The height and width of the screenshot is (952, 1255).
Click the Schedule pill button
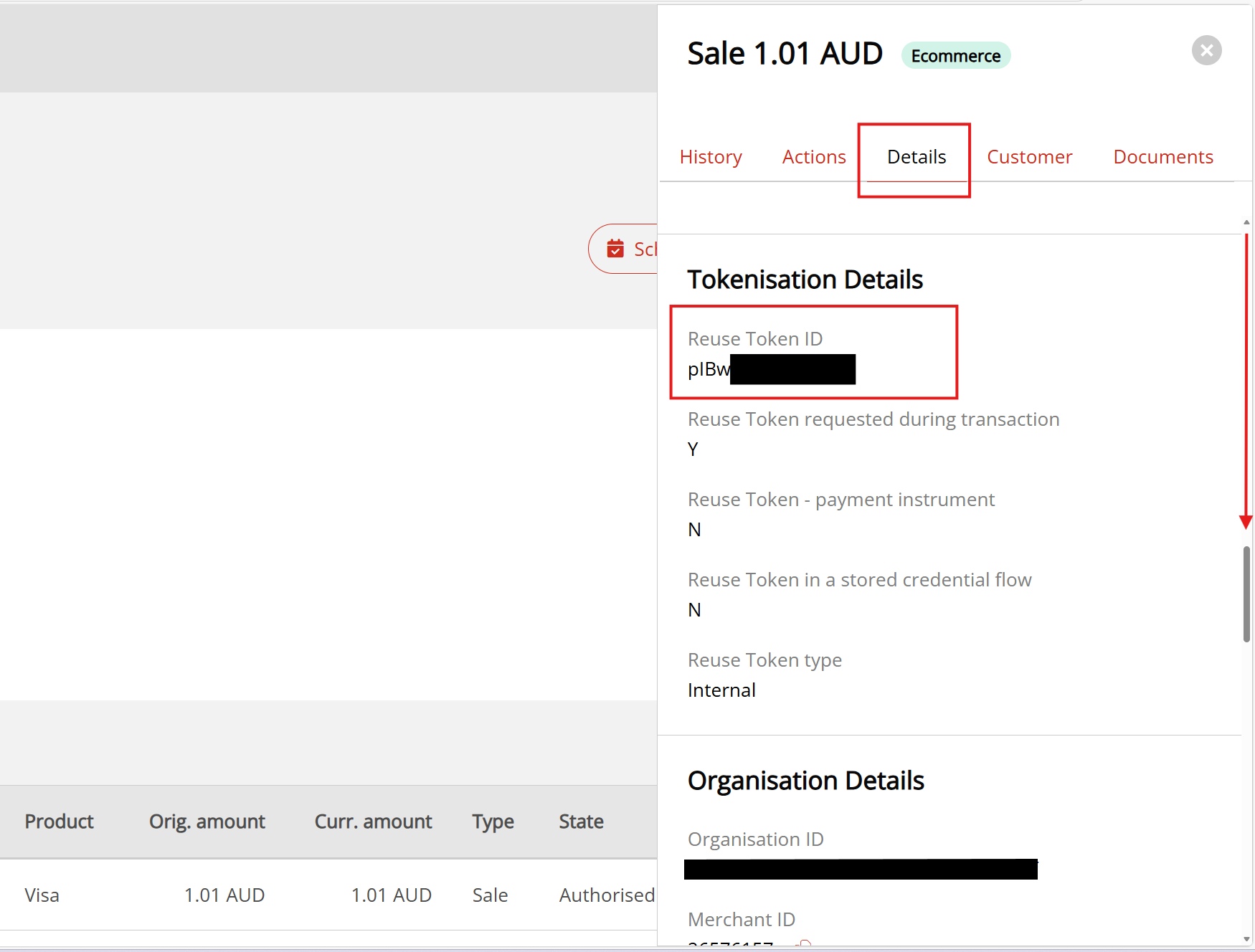638,249
